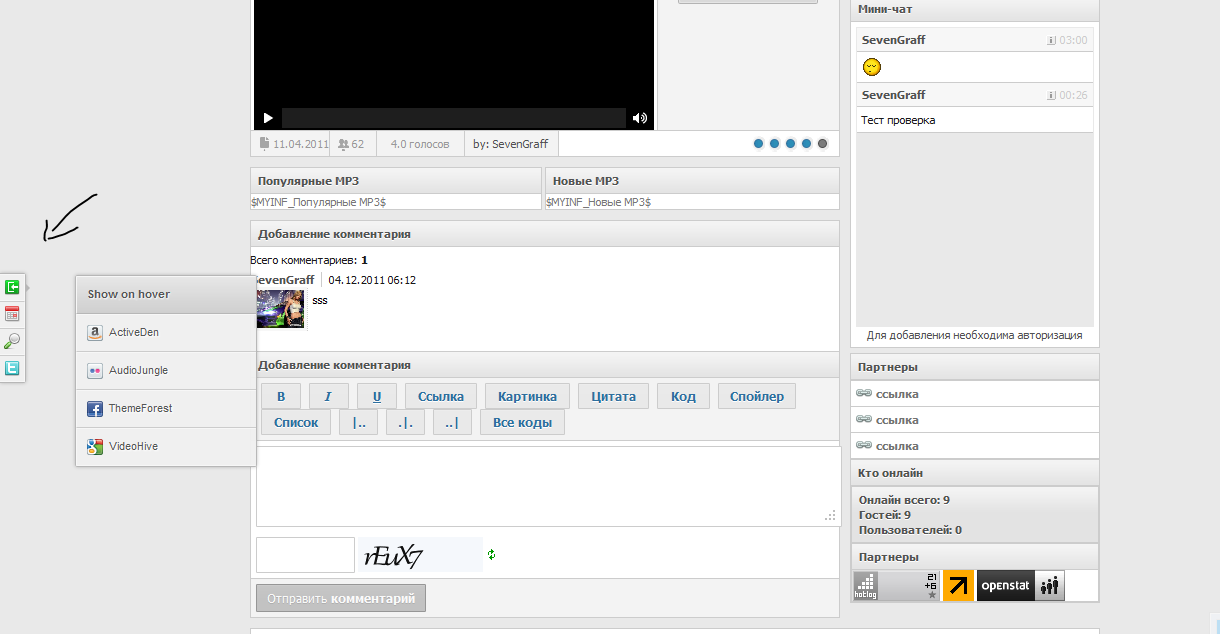Viewport: 1220px width, 634px height.
Task: Apply bold with the B button
Action: (281, 396)
